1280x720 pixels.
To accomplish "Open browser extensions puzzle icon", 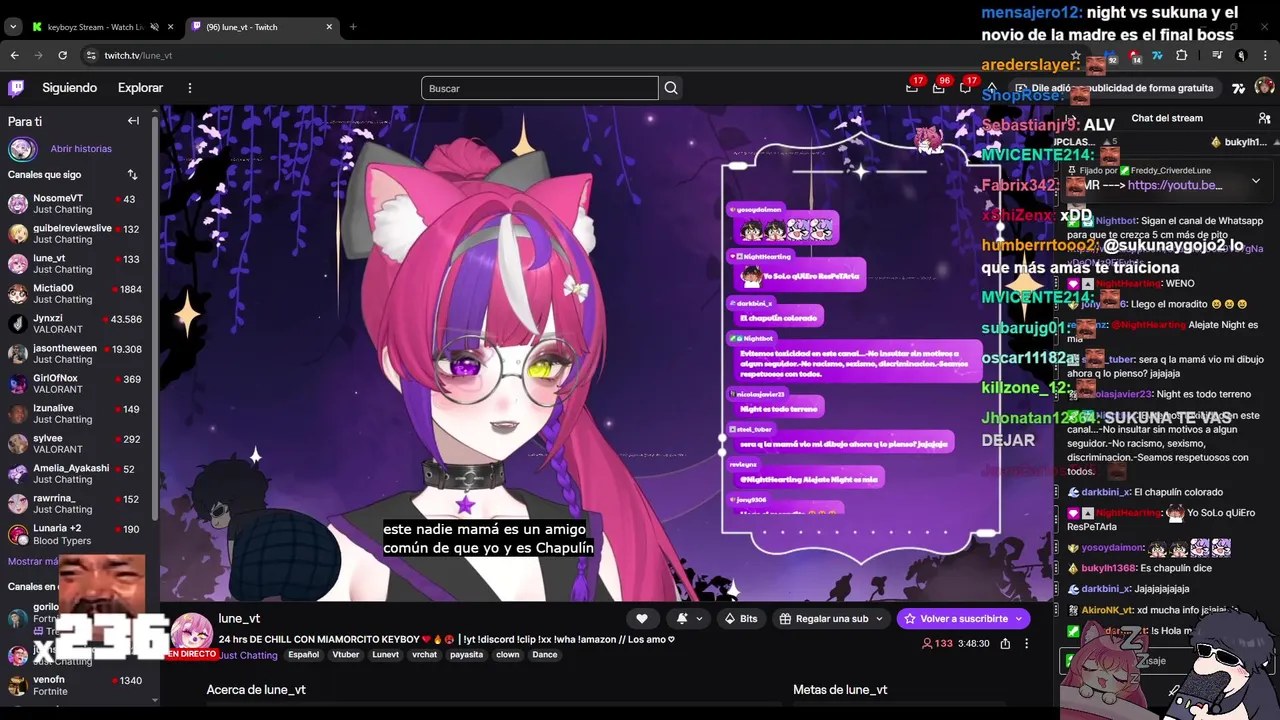I will tap(1182, 55).
